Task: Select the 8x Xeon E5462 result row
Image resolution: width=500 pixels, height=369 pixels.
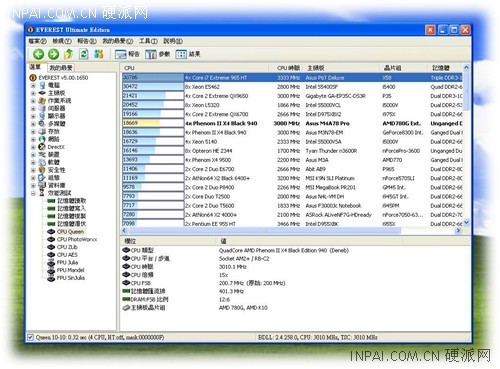Action: [x=292, y=87]
